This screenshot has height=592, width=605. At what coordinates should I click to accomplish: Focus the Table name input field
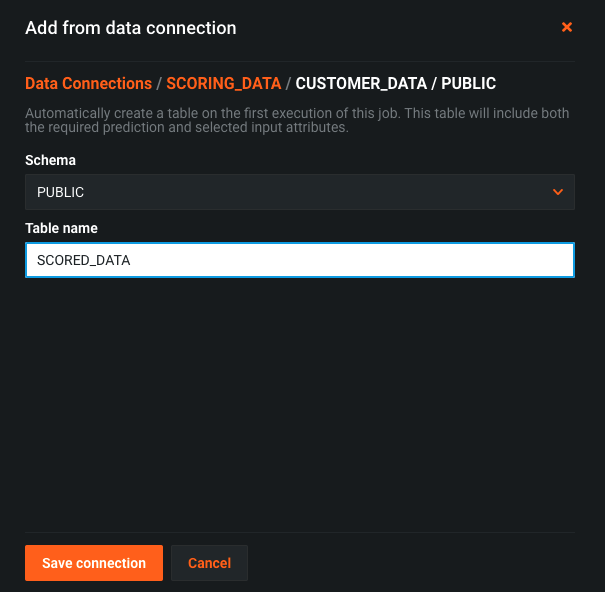point(300,260)
